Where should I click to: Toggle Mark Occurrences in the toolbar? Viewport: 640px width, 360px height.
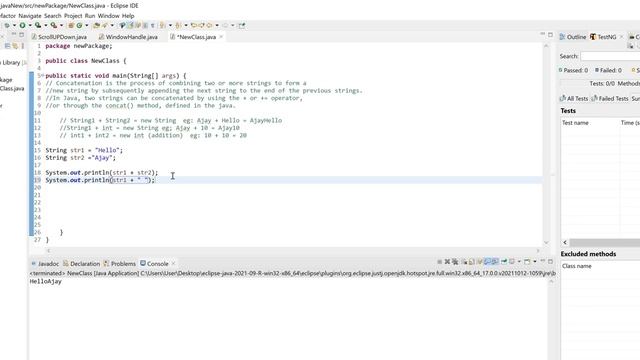[x=130, y=25]
